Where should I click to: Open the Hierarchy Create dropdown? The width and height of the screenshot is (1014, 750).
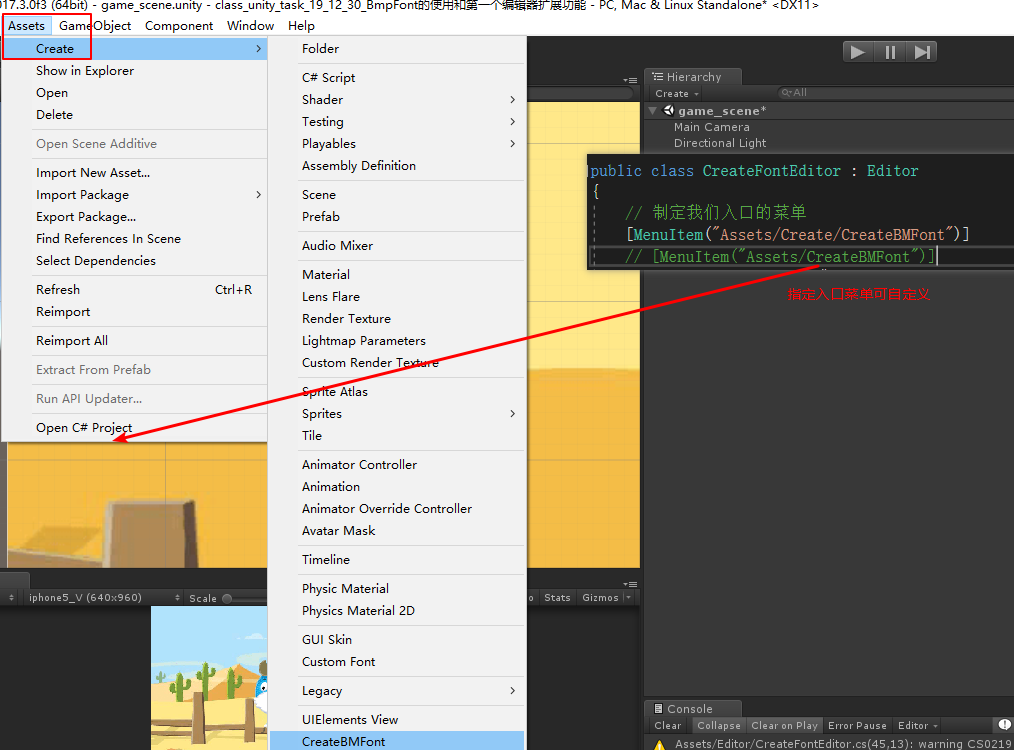(x=677, y=93)
